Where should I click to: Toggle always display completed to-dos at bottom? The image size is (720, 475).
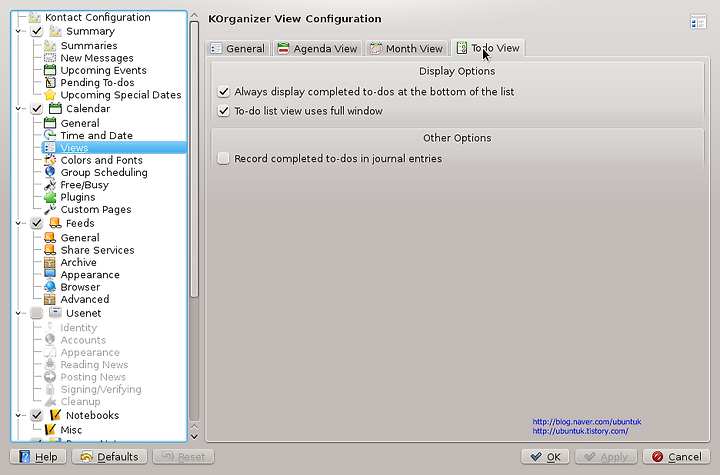(x=223, y=91)
